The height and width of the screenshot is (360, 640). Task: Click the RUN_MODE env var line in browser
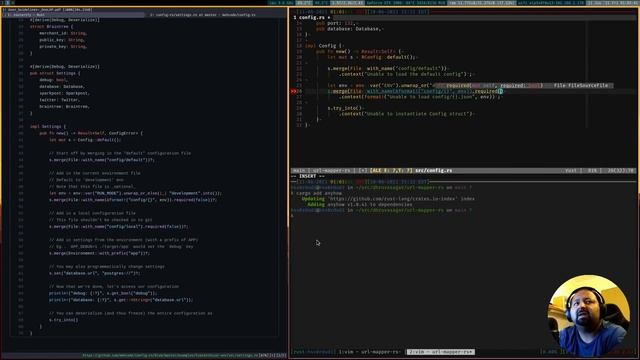(136, 193)
